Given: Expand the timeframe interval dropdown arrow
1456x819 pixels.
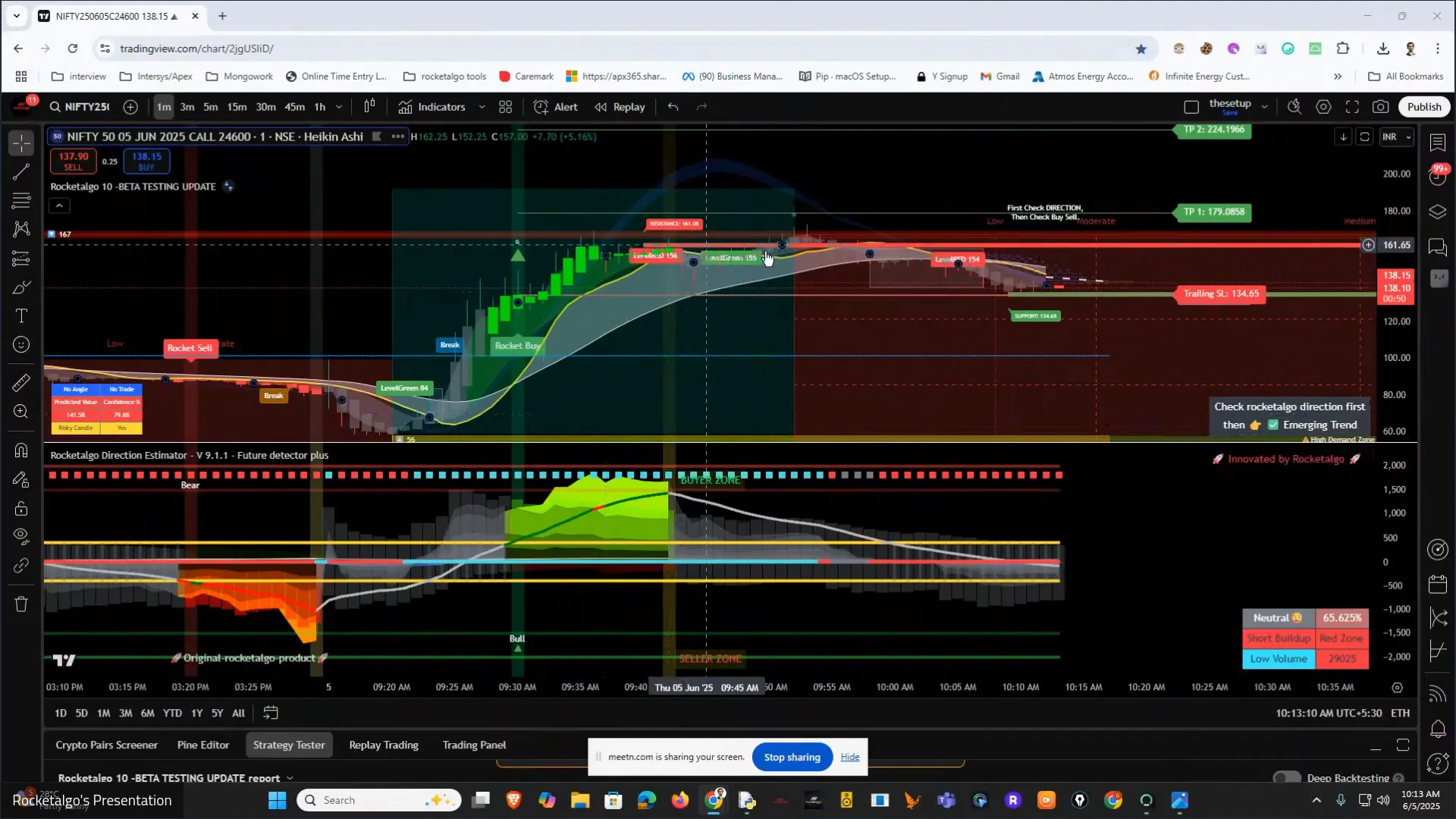Looking at the screenshot, I should [x=339, y=107].
